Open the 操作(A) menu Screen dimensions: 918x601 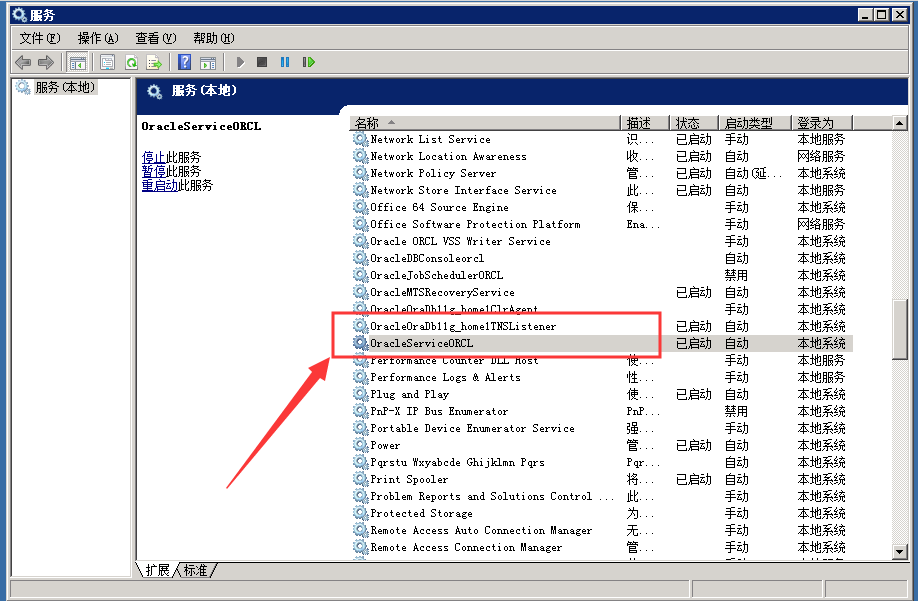click(x=98, y=38)
